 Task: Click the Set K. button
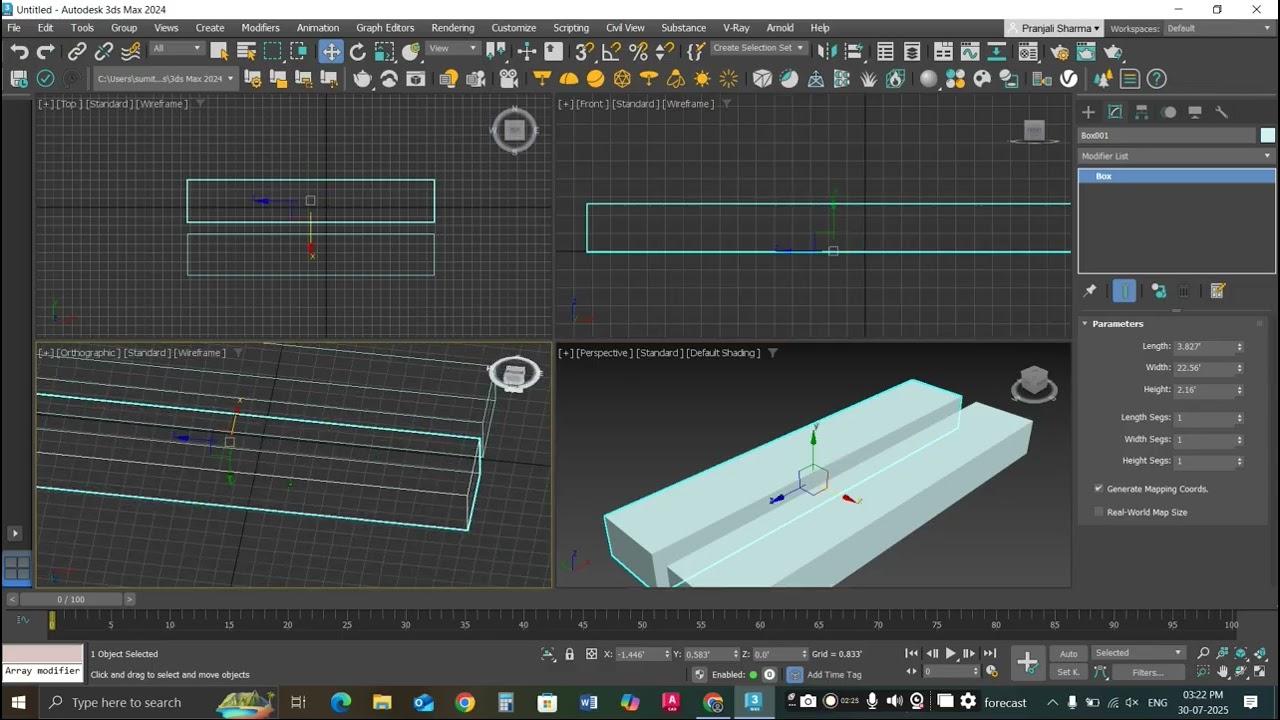tap(1069, 672)
